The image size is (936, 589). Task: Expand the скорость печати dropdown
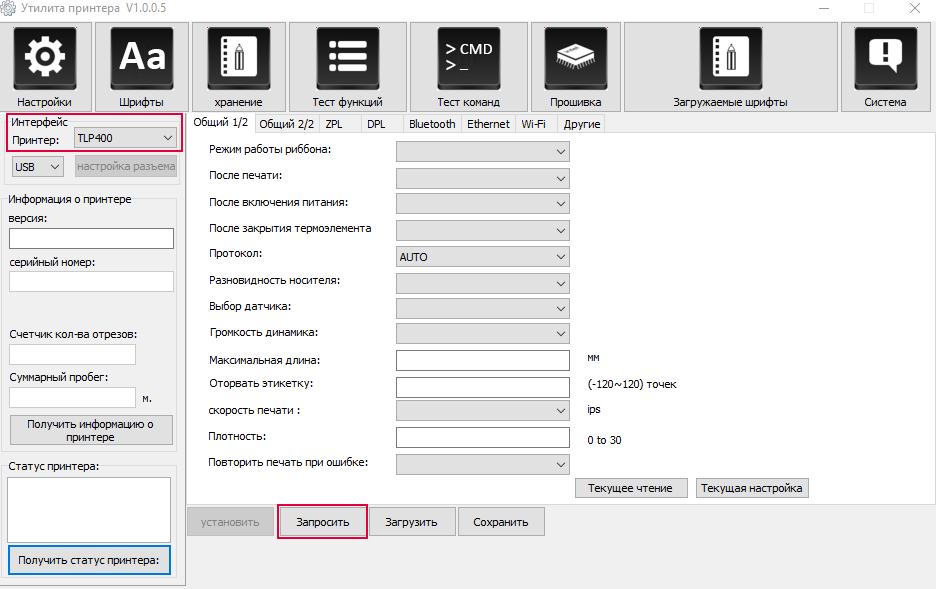click(x=482, y=410)
